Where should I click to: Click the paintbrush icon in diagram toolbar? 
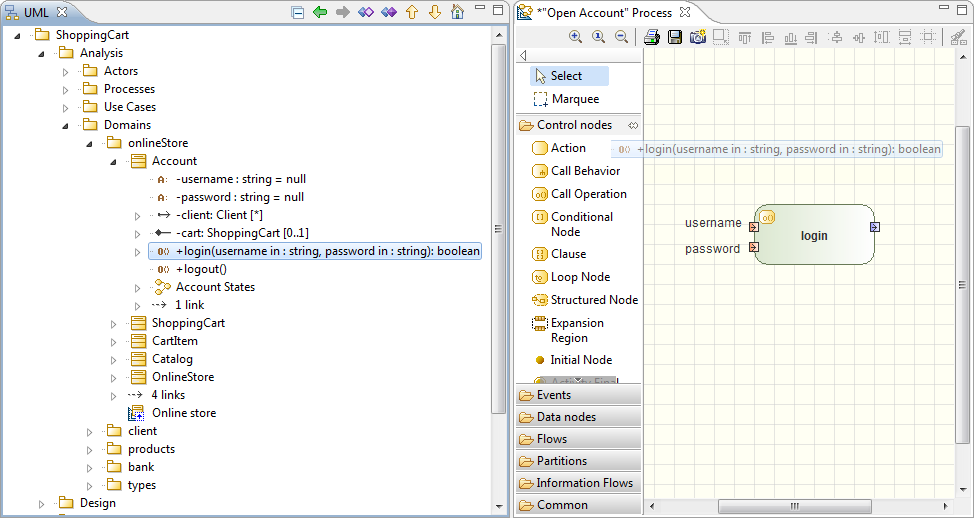[958, 37]
